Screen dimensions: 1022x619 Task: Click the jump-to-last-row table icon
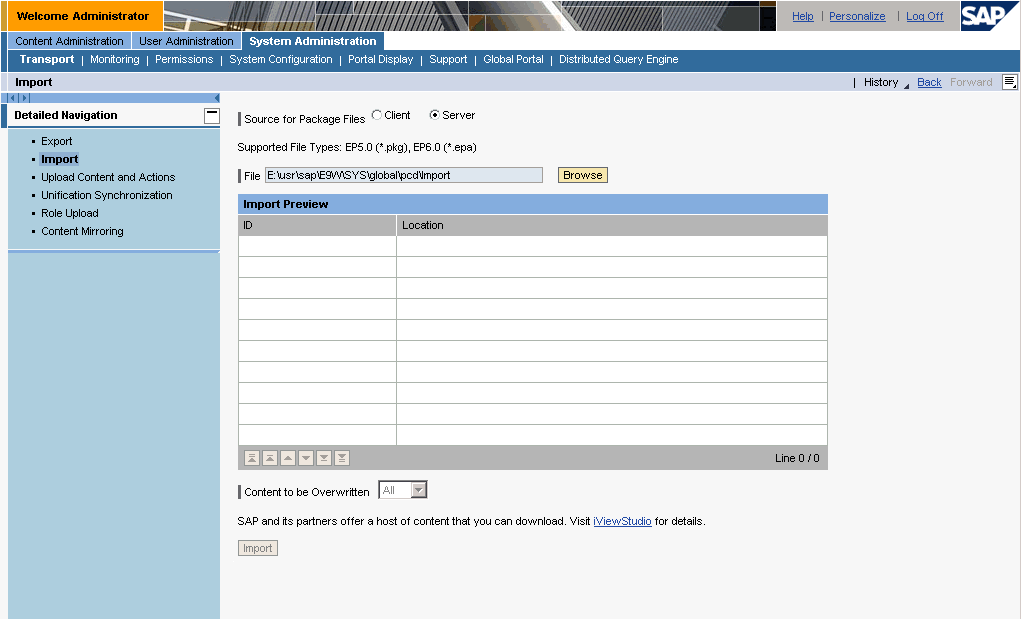tap(342, 458)
